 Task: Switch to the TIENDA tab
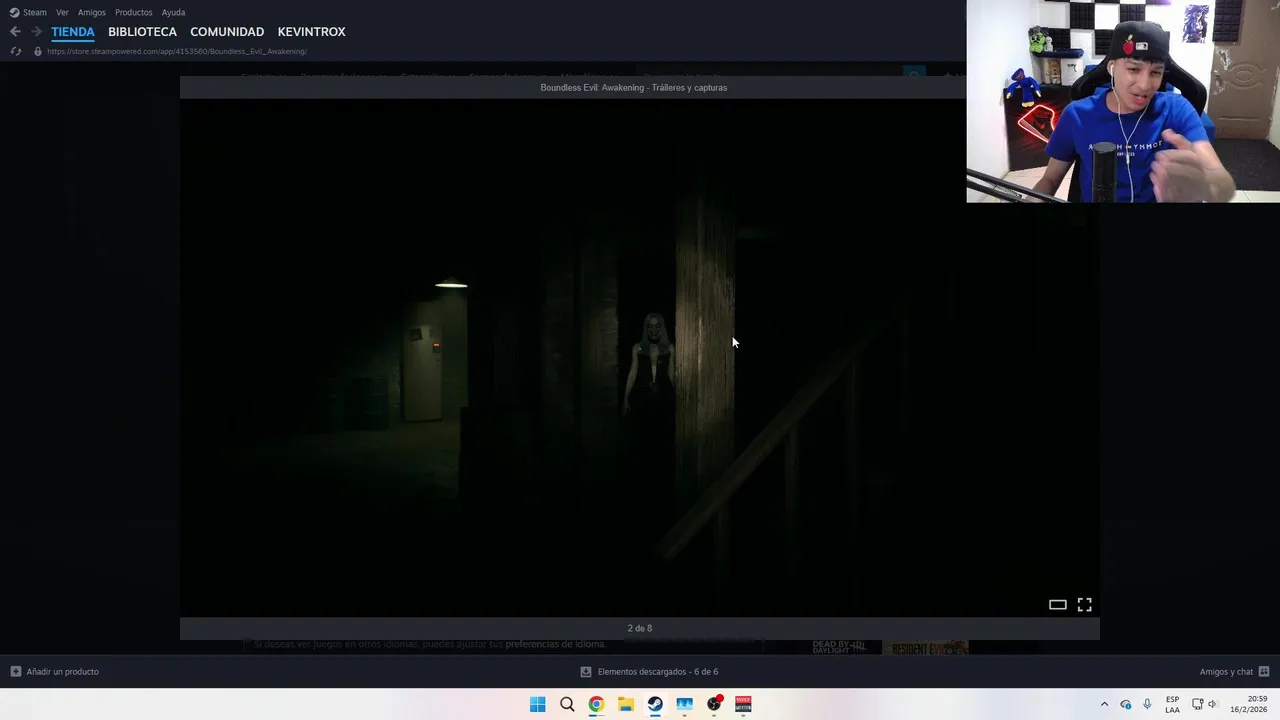click(x=73, y=32)
